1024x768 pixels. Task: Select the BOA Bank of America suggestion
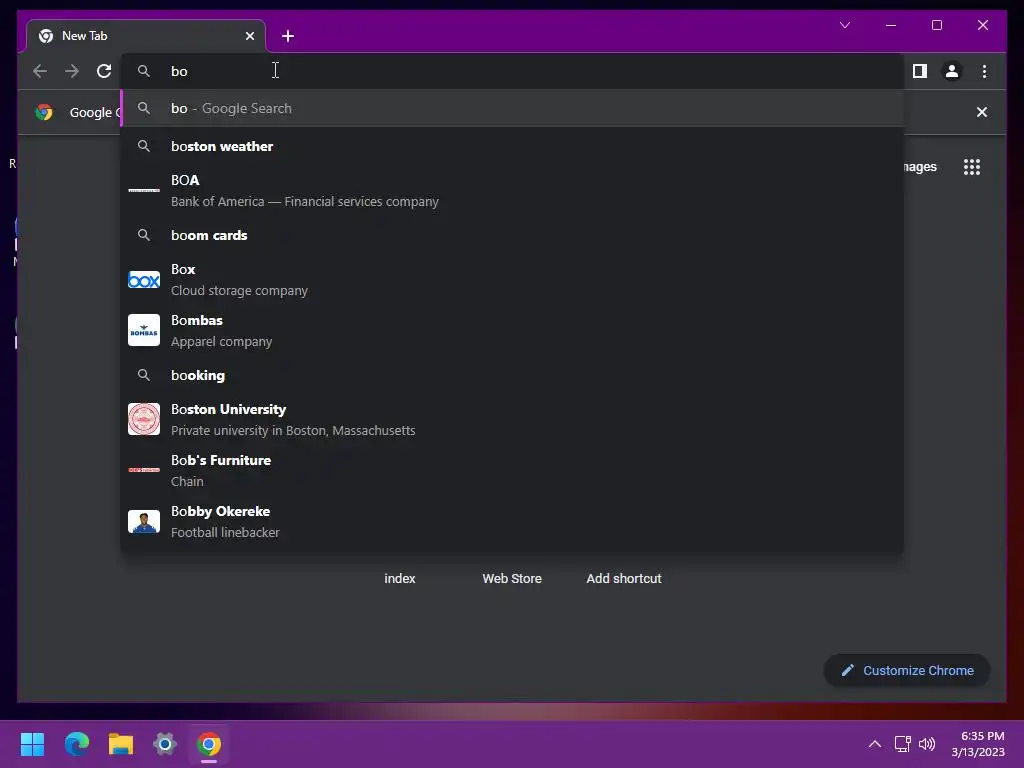click(x=513, y=191)
